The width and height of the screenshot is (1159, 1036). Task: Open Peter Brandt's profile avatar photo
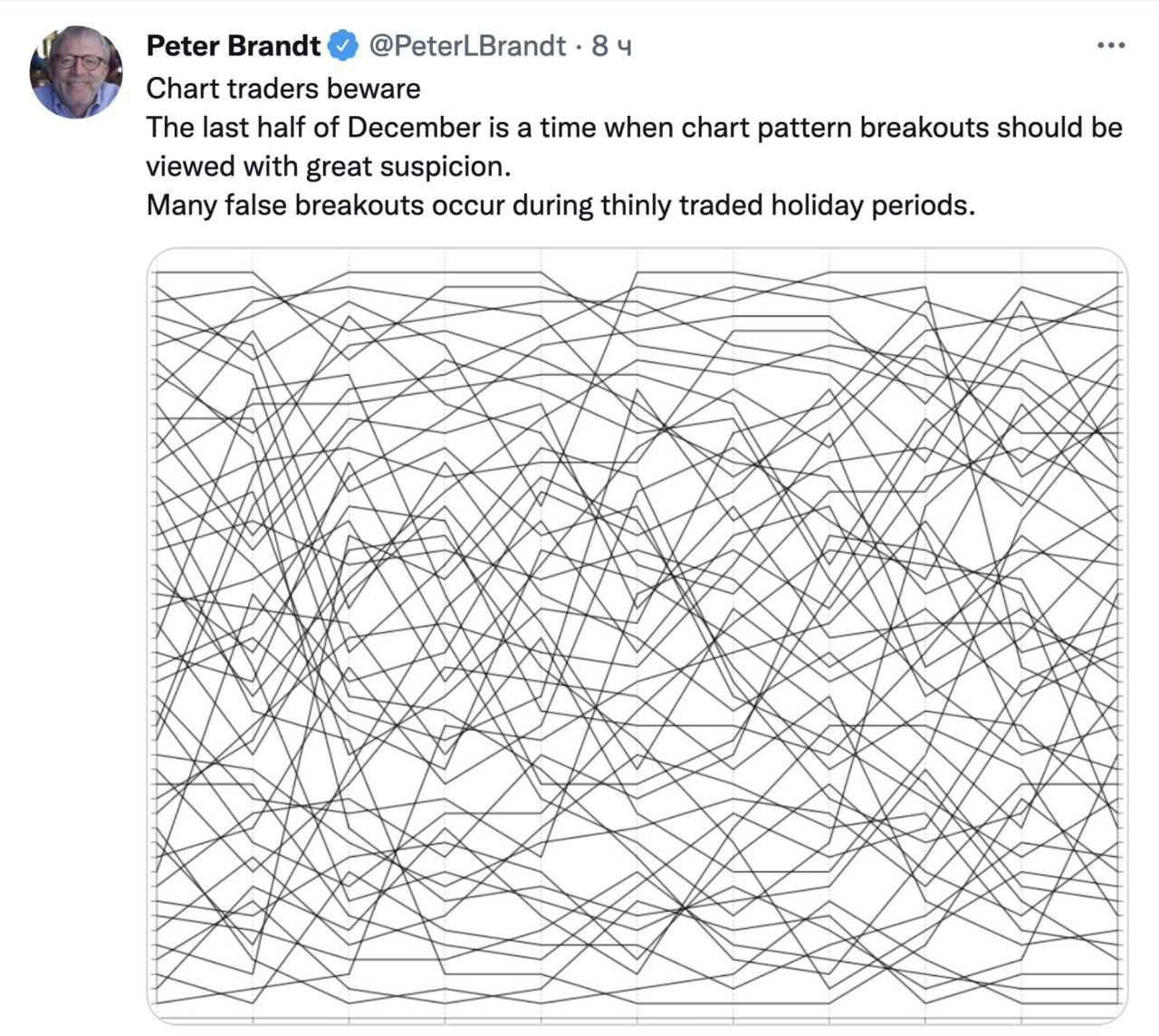pyautogui.click(x=76, y=72)
